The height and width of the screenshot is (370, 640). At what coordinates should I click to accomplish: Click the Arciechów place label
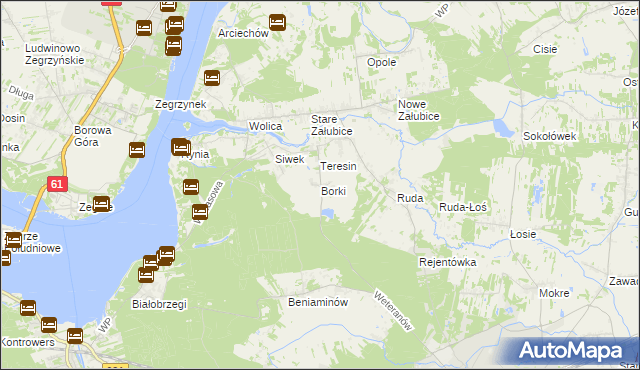(x=243, y=33)
